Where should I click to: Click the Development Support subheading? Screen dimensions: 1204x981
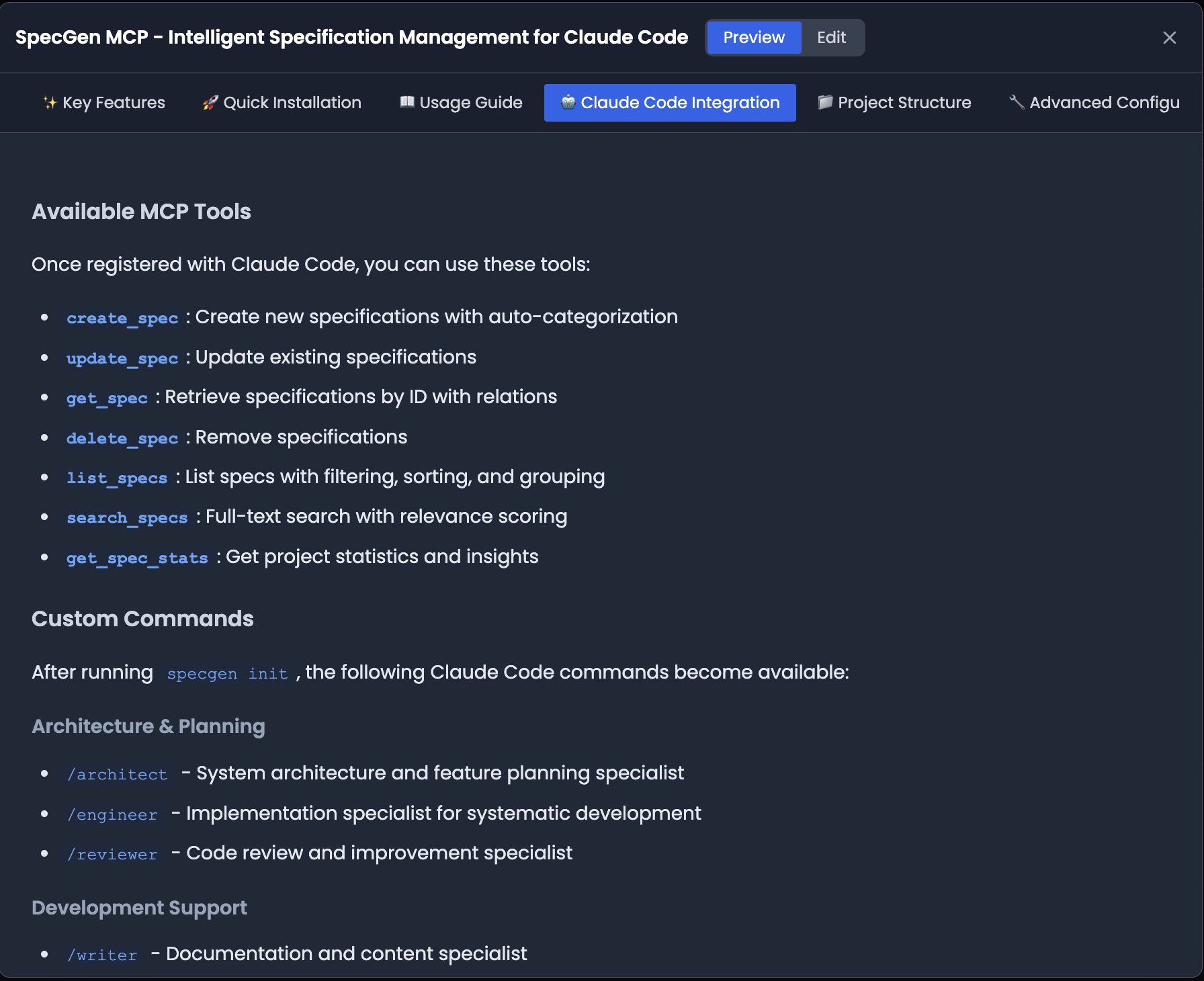click(139, 908)
